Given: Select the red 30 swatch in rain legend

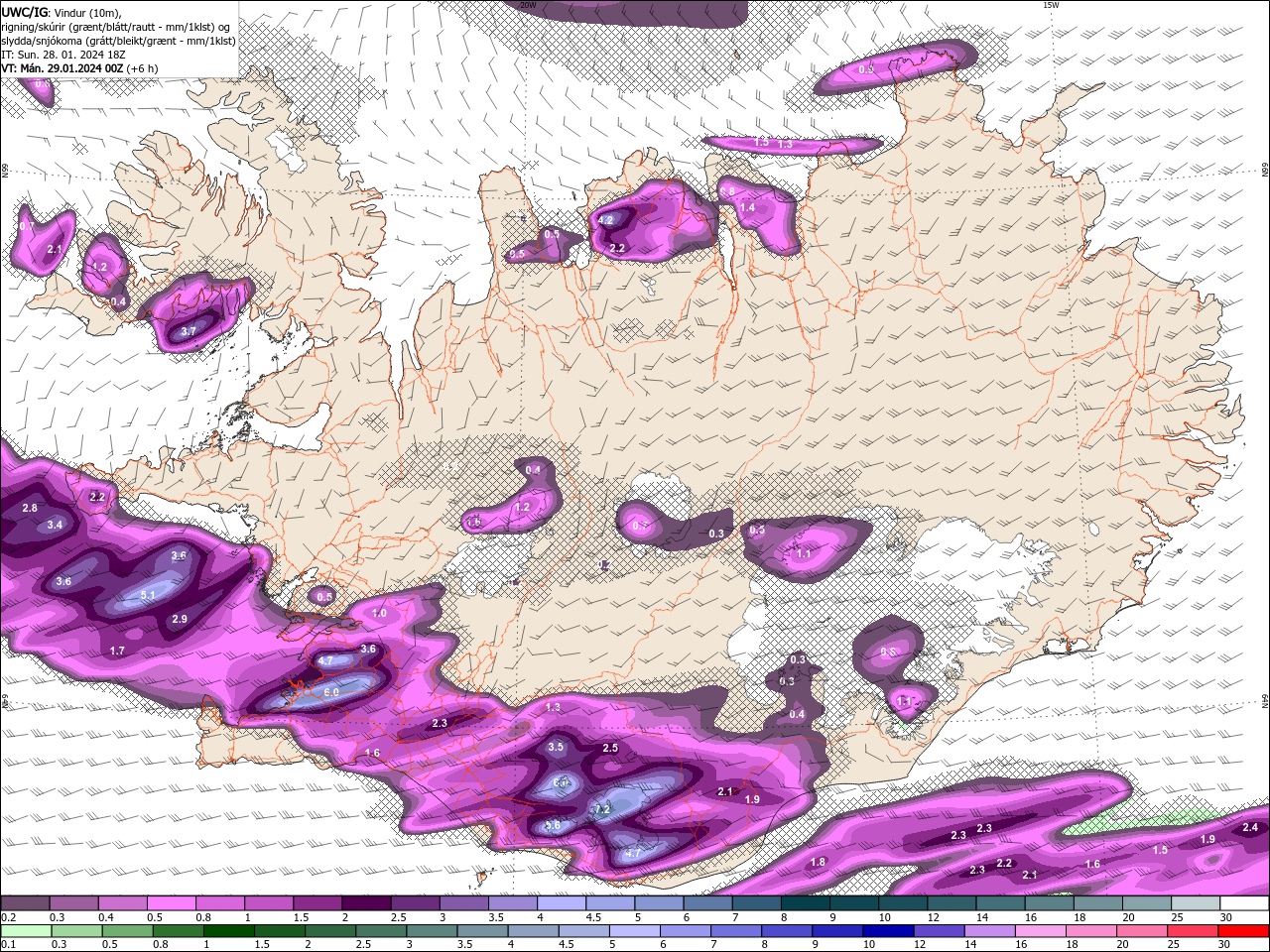Looking at the screenshot, I should coord(1244,931).
